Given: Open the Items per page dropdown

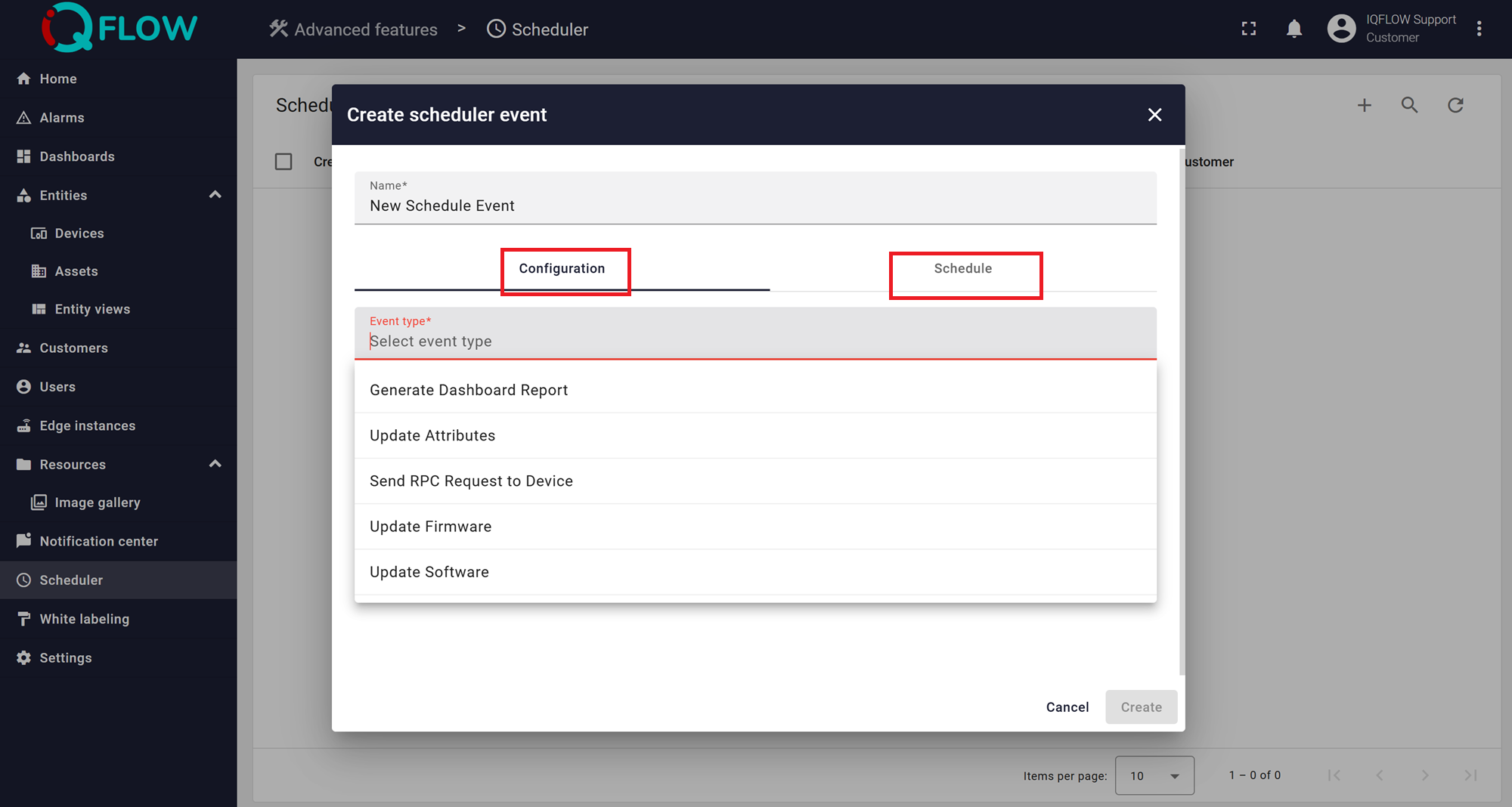Looking at the screenshot, I should click(1154, 775).
